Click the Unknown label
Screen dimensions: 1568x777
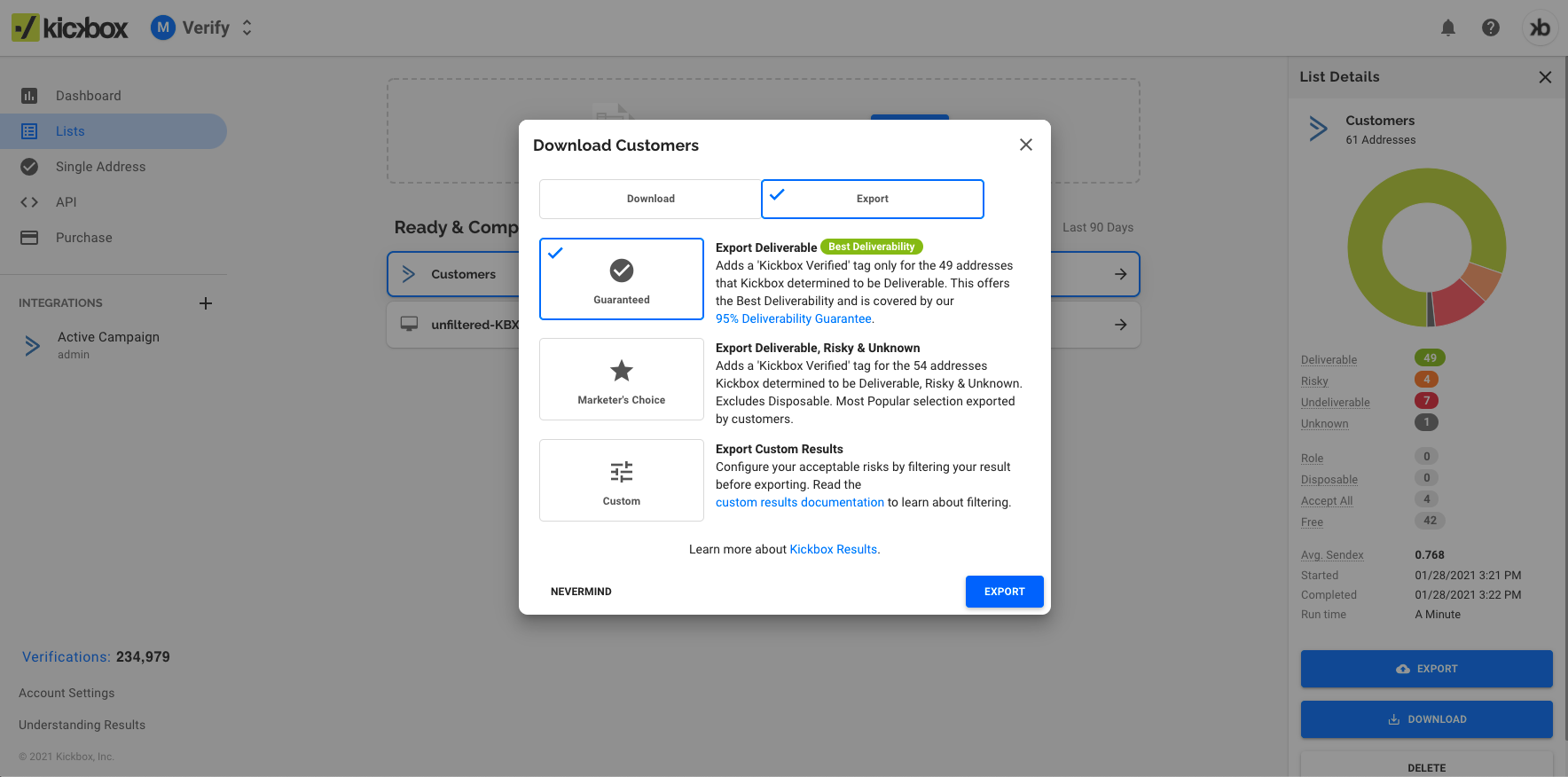tap(1324, 423)
